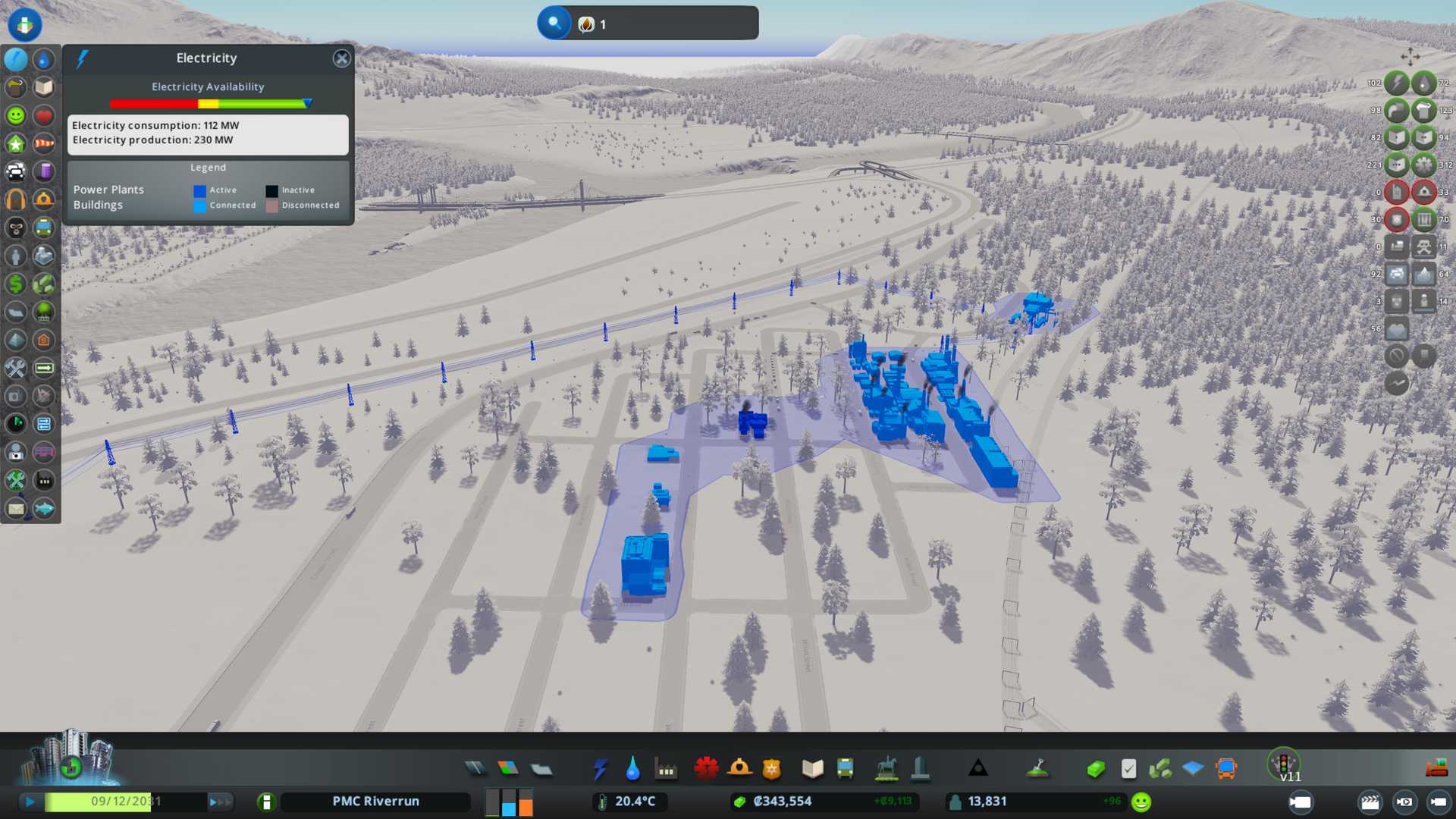Open the electricity build menu tab
Screen dimensions: 1456x819
point(600,769)
